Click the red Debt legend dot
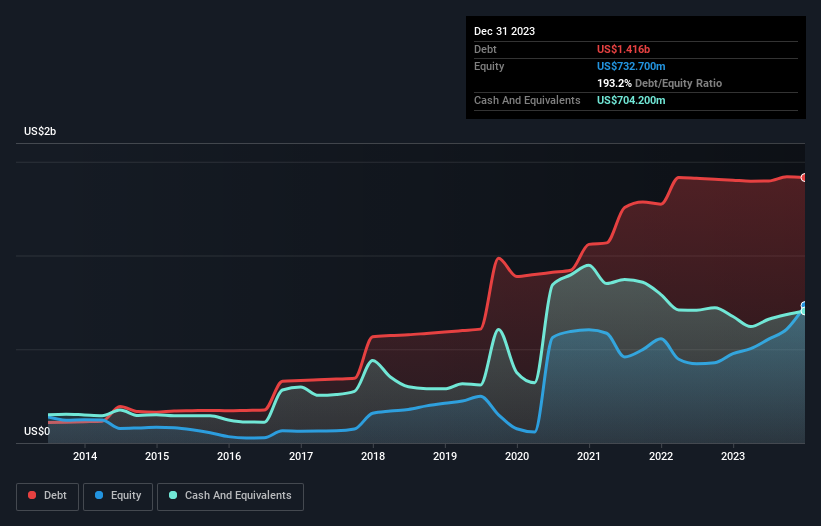The height and width of the screenshot is (526, 821). (x=32, y=495)
